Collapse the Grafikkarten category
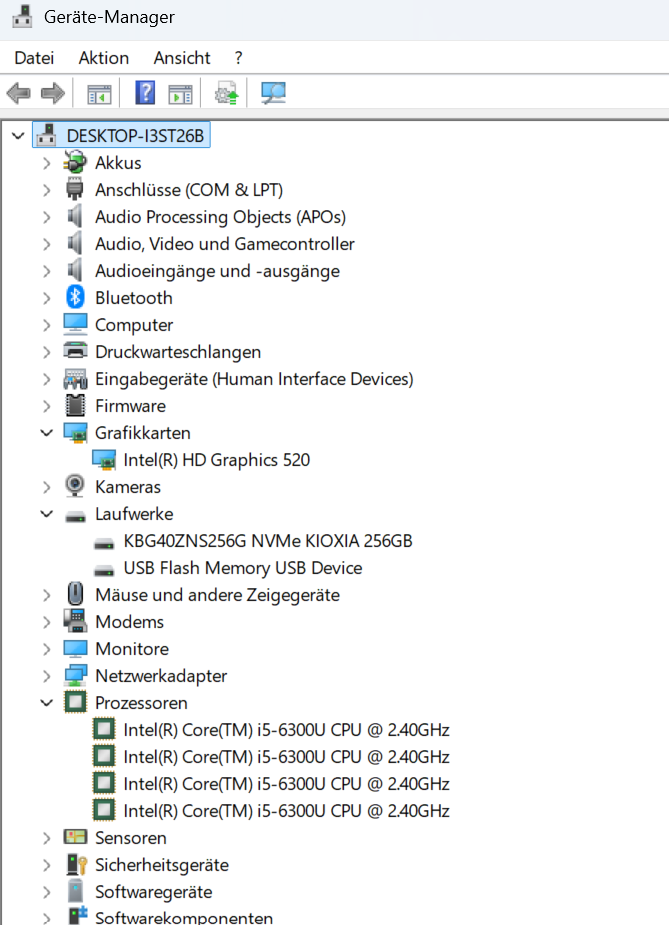669x925 pixels. pyautogui.click(x=47, y=432)
